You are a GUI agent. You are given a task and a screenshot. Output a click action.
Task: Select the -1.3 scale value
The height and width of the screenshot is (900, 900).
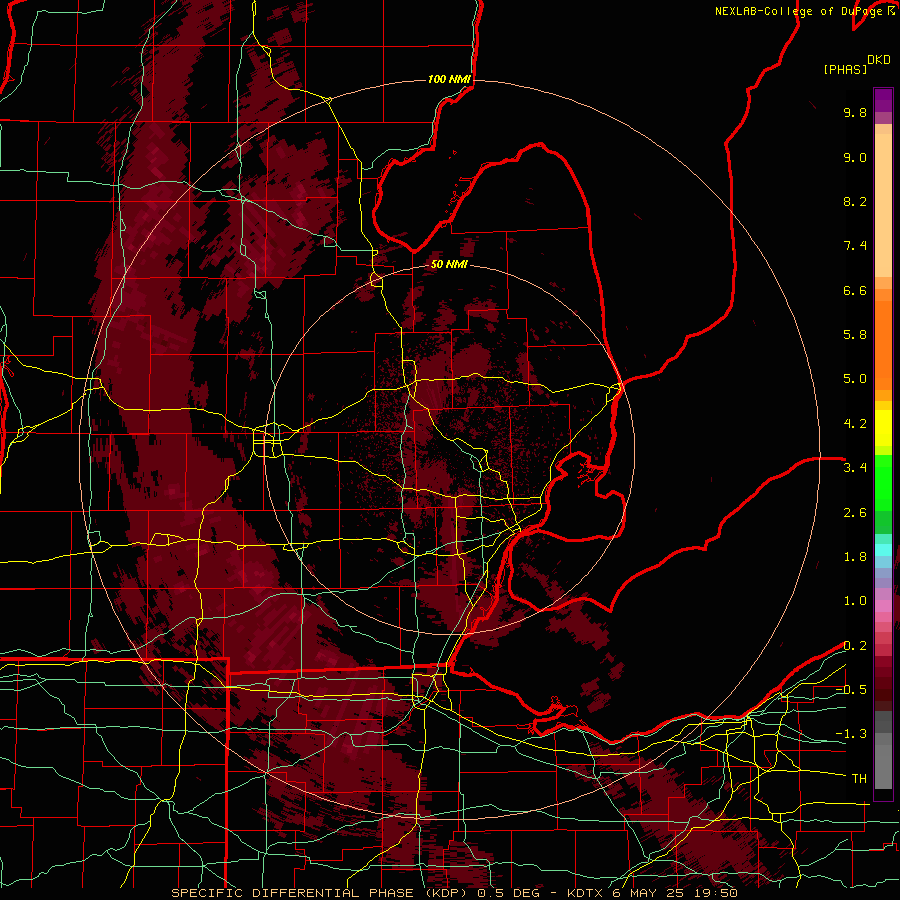[x=851, y=734]
